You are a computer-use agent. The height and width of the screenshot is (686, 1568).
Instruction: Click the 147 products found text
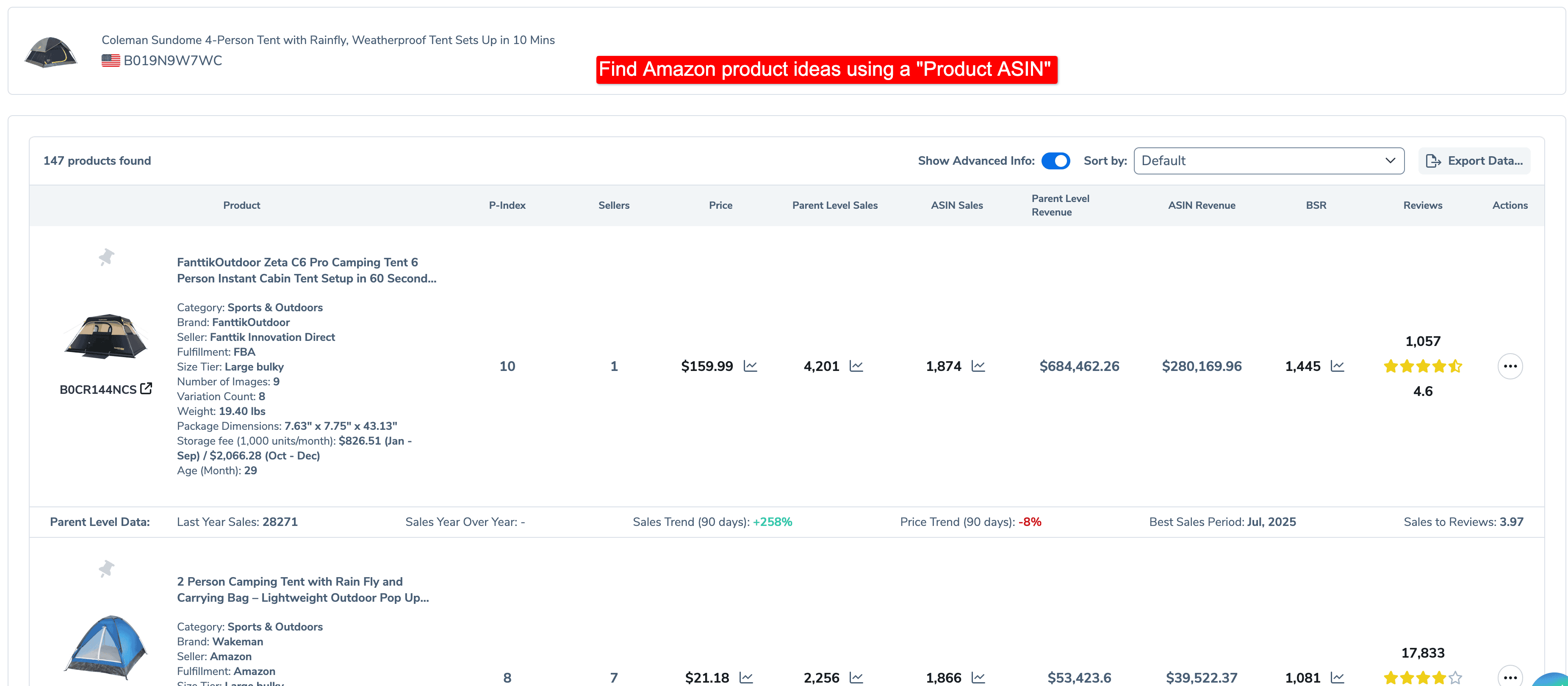click(x=97, y=160)
